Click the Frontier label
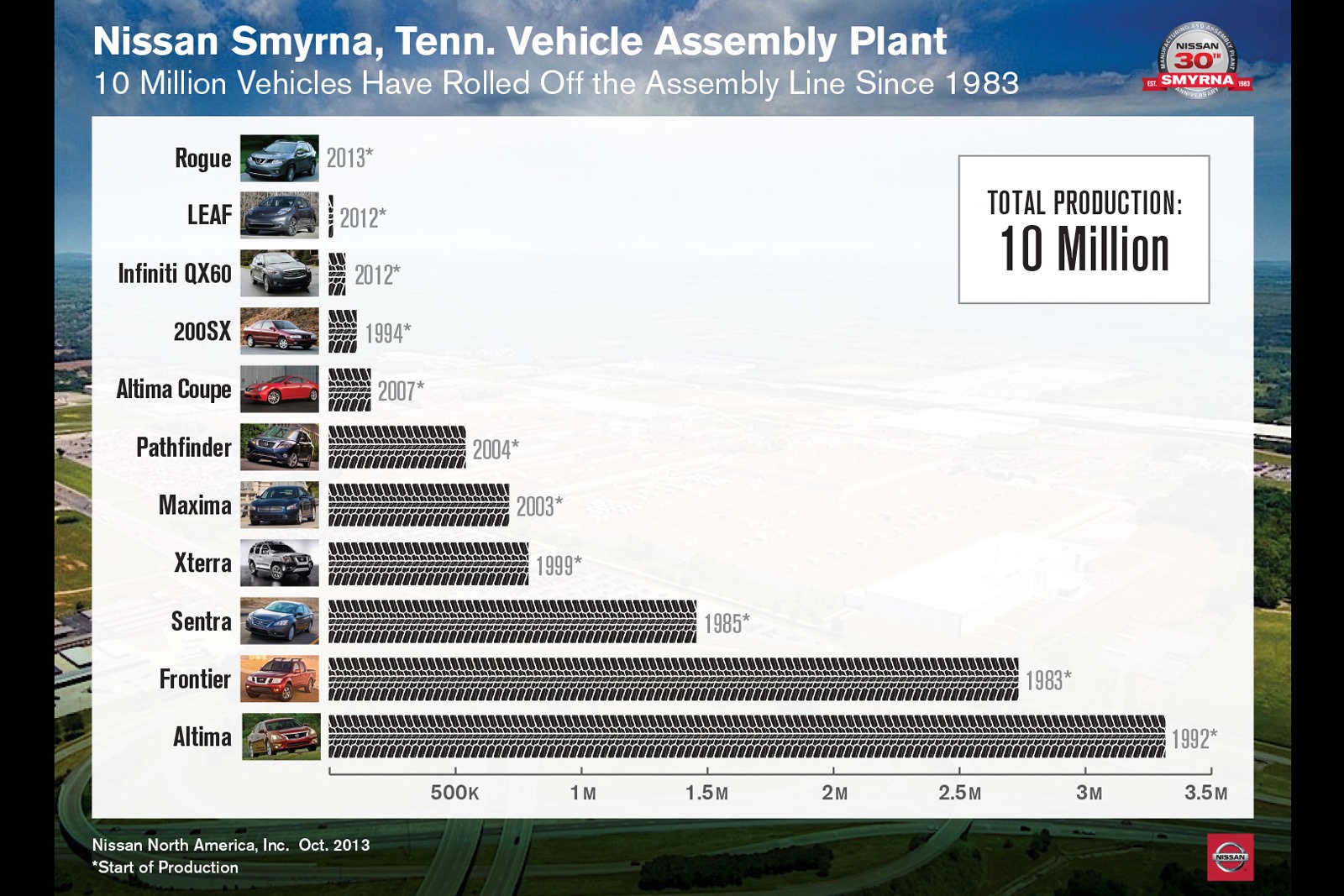The image size is (1344, 896). tap(195, 679)
